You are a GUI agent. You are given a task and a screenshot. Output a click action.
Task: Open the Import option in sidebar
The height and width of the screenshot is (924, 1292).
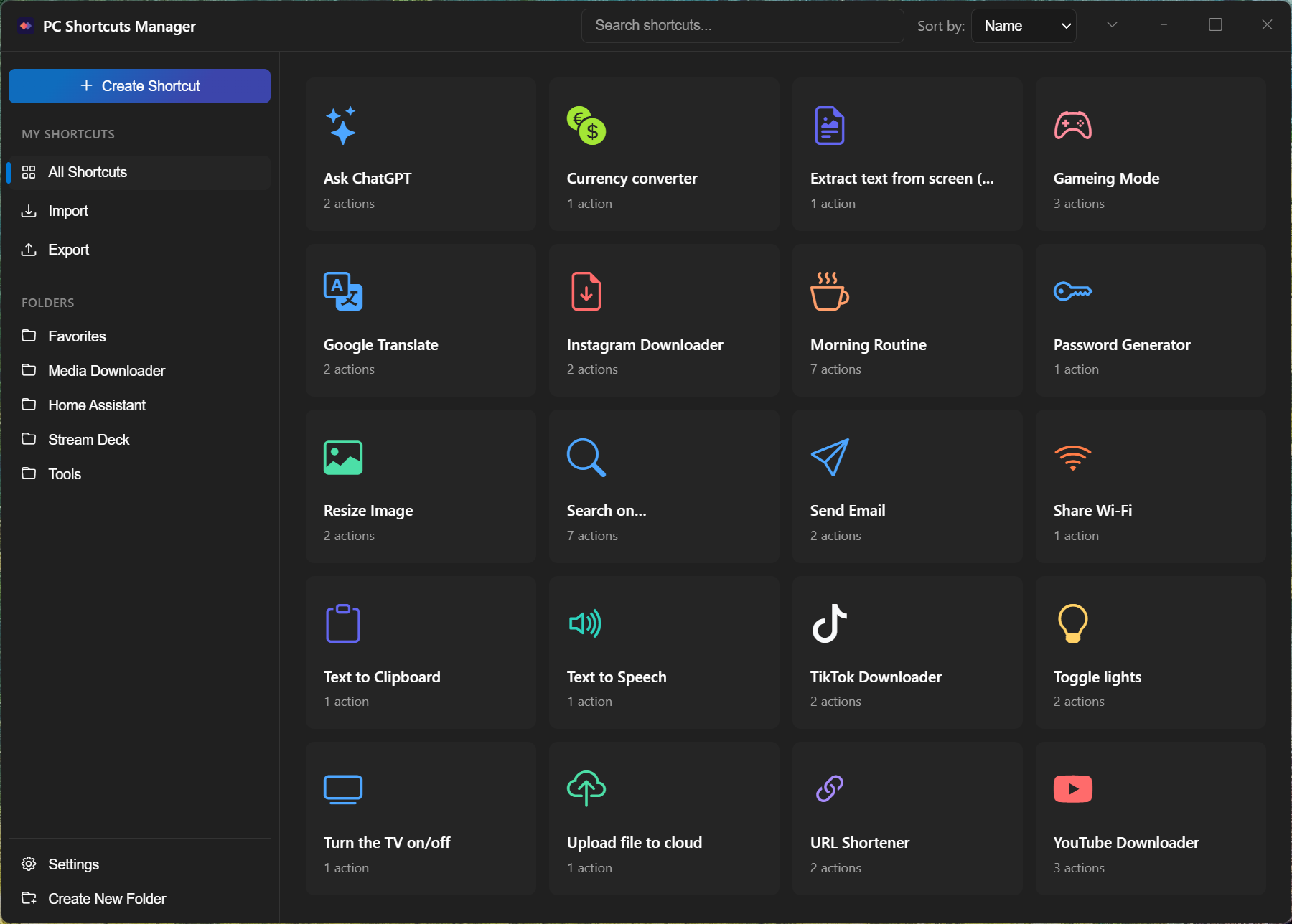point(68,211)
